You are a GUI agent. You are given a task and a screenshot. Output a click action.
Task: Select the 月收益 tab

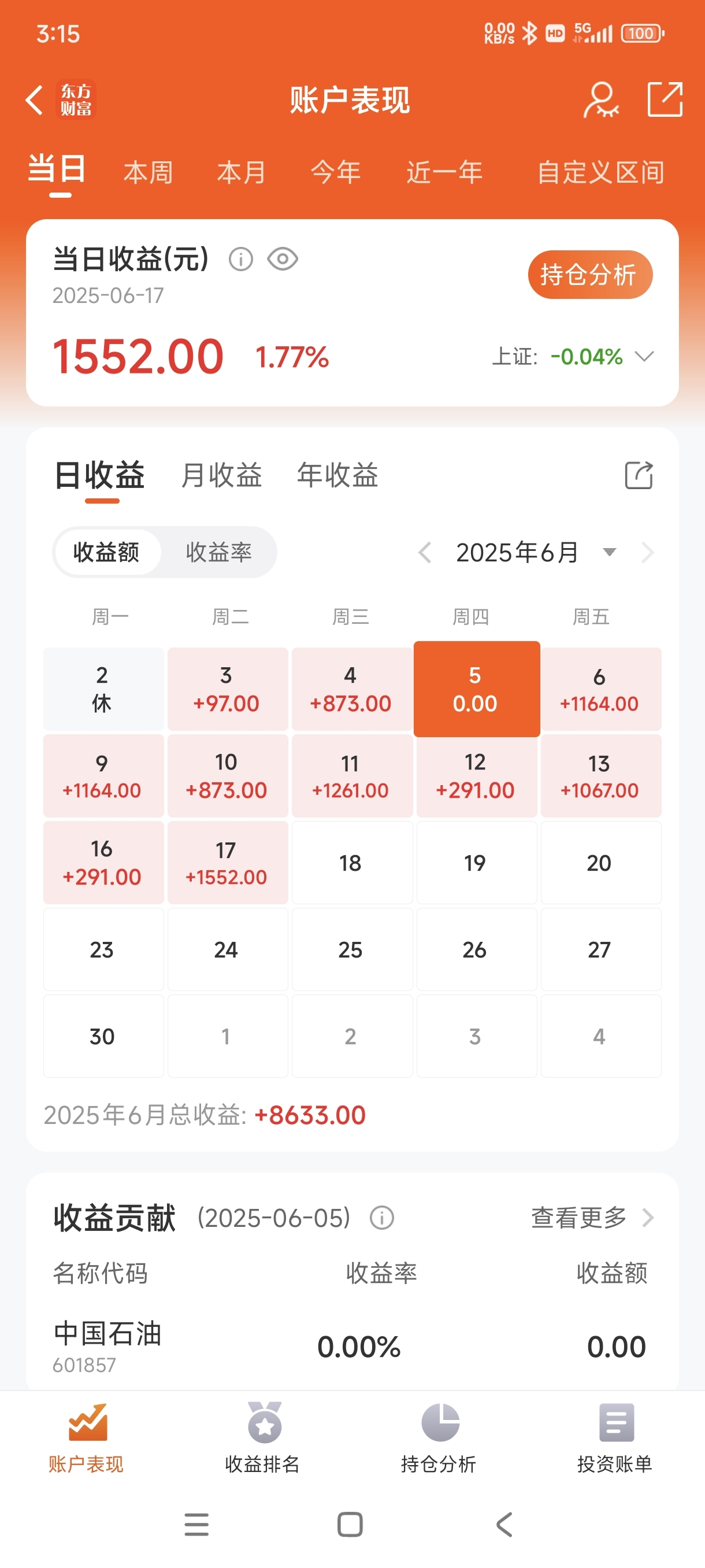pos(221,475)
